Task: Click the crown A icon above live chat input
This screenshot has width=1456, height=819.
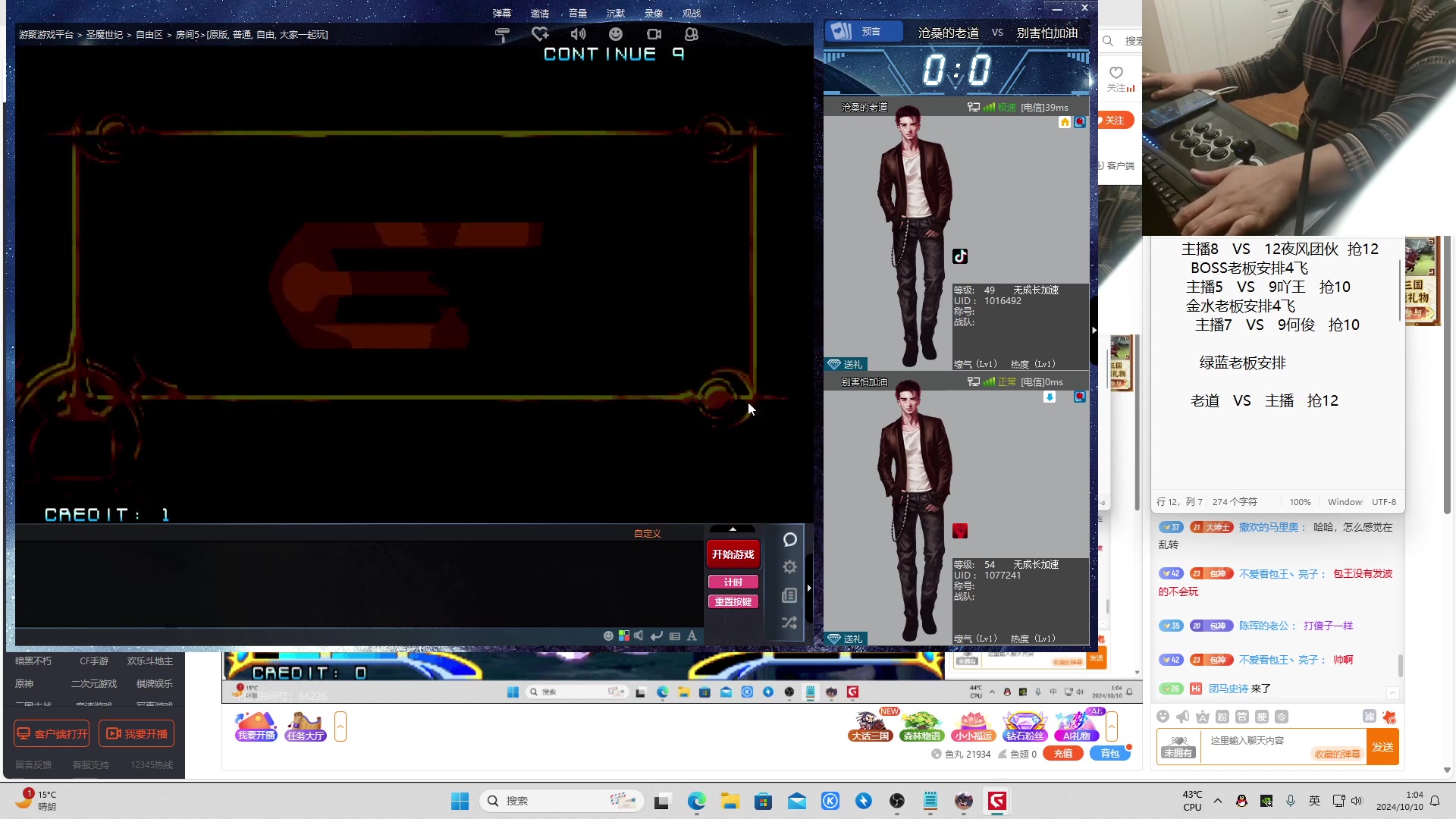Action: pyautogui.click(x=1203, y=717)
